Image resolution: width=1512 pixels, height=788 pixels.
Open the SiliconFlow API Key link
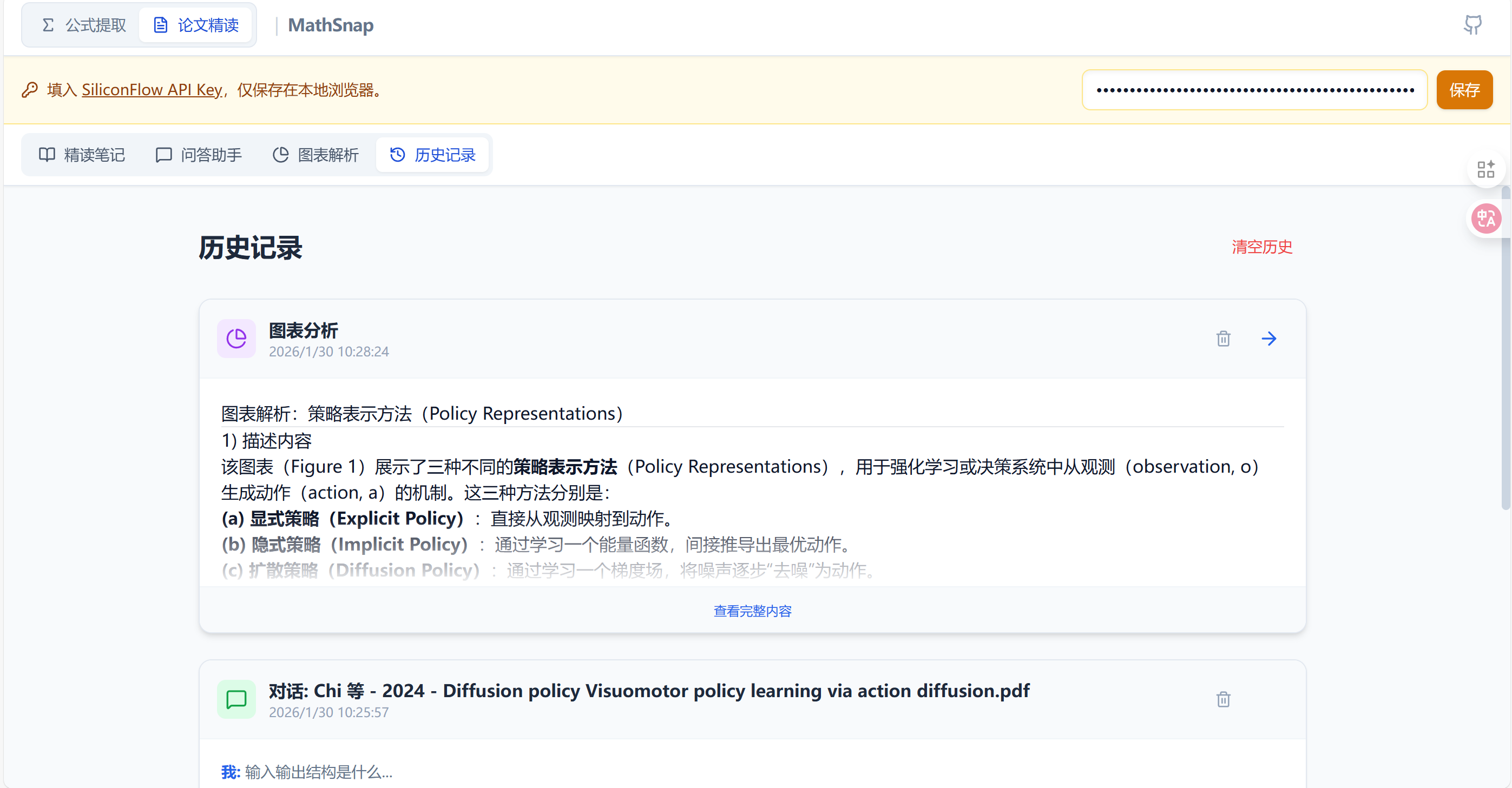point(152,90)
